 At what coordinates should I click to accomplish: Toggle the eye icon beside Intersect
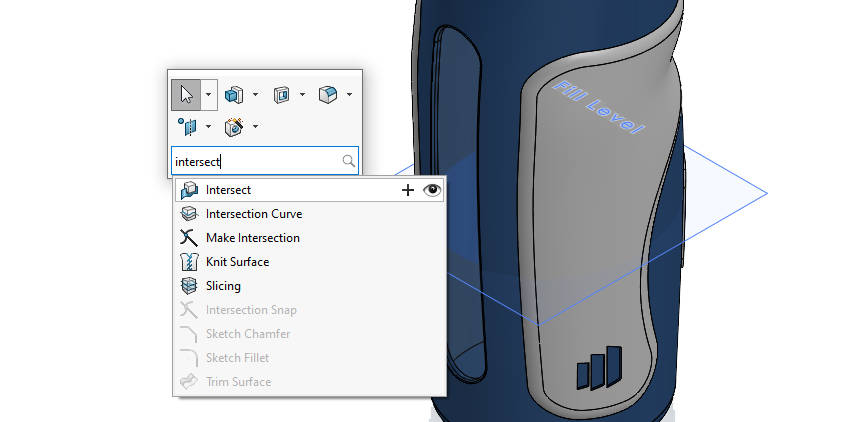tap(432, 190)
